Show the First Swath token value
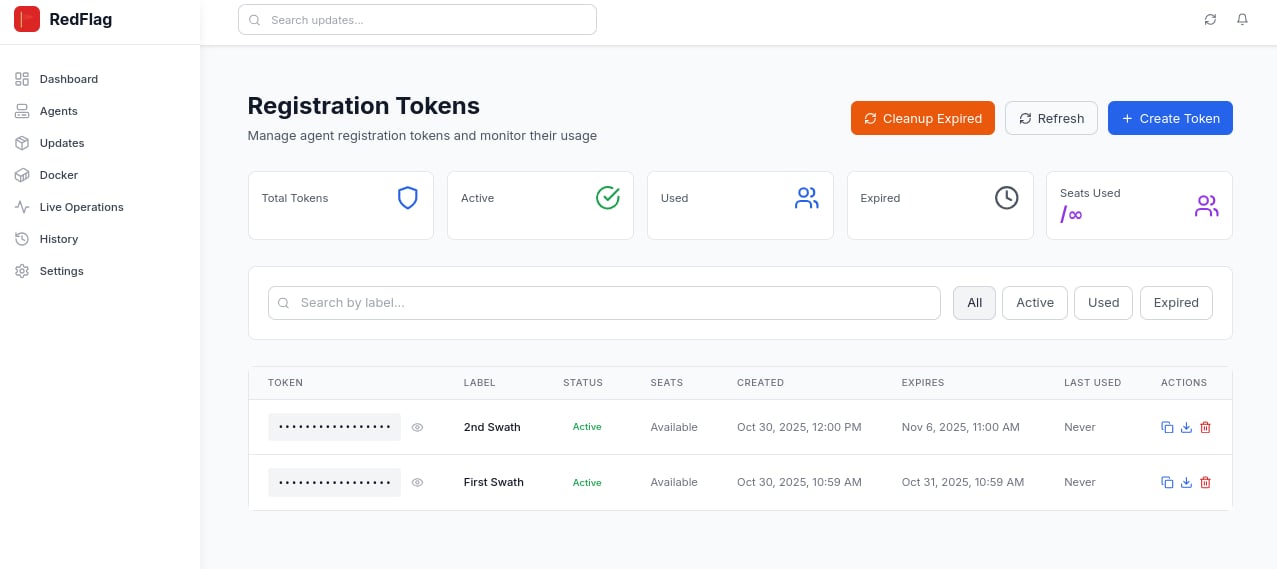 [418, 483]
